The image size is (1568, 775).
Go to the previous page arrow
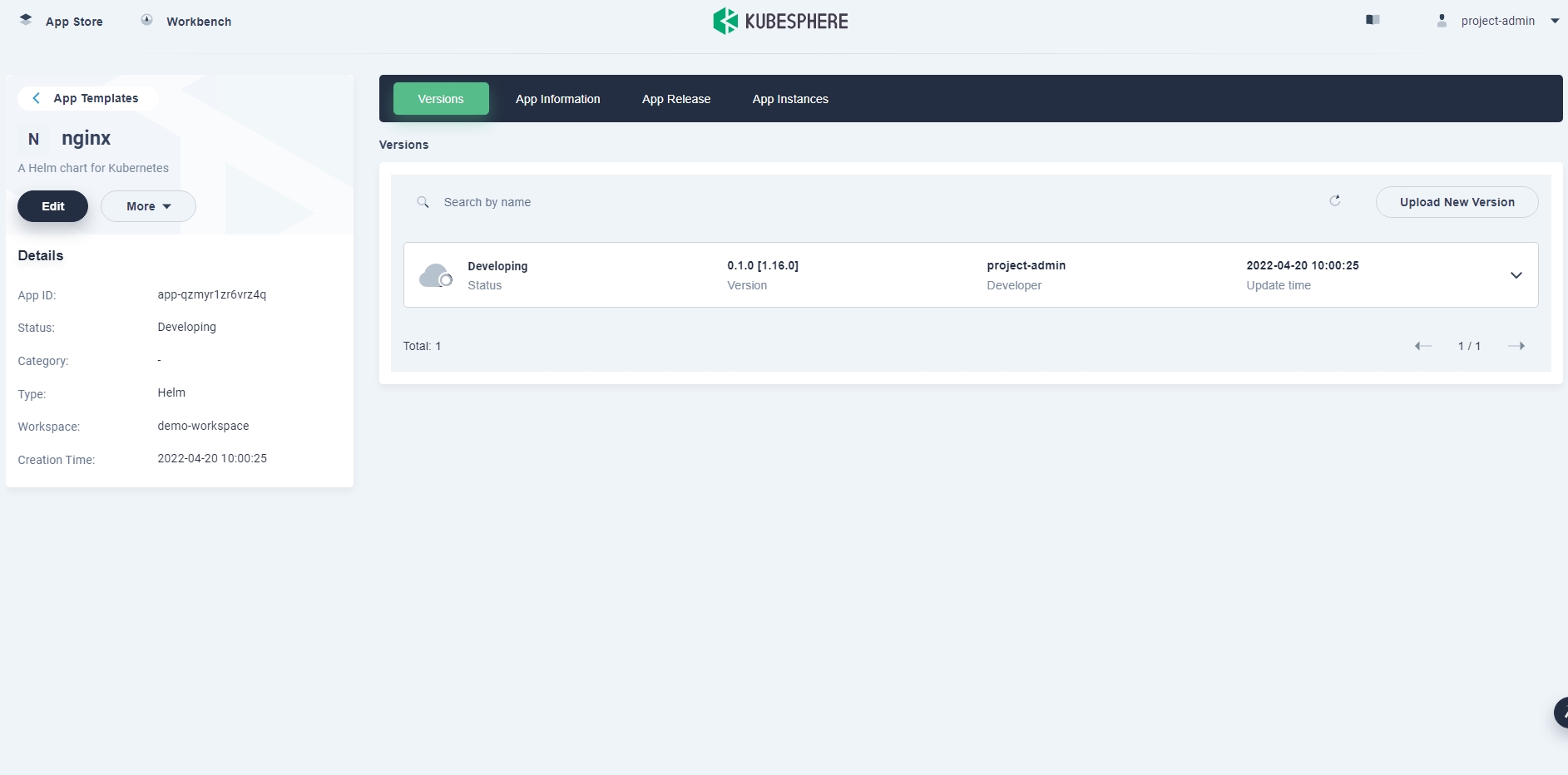[x=1422, y=346]
